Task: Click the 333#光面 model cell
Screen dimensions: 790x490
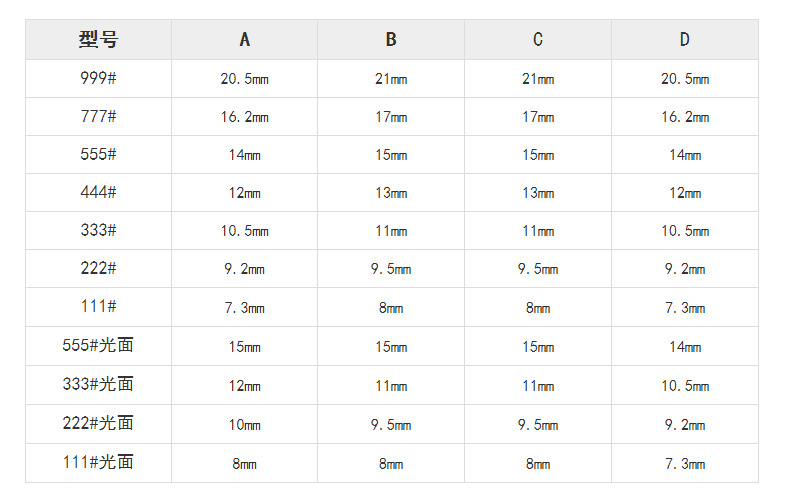Action: [x=98, y=385]
